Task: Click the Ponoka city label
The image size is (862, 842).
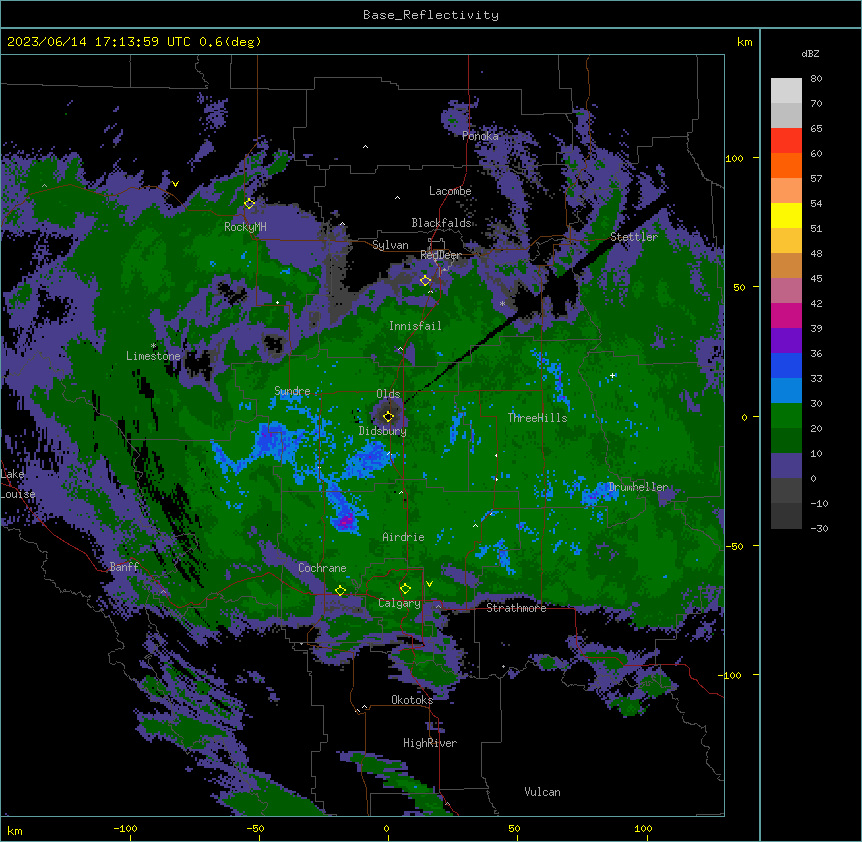Action: (480, 136)
